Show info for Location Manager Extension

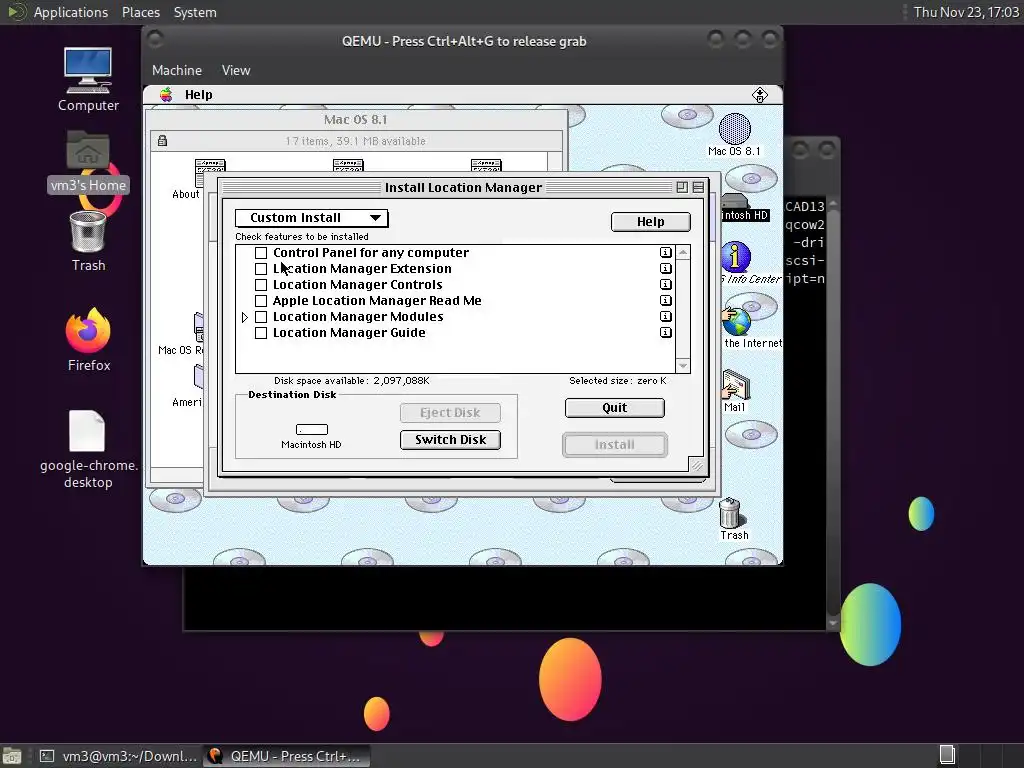point(665,268)
